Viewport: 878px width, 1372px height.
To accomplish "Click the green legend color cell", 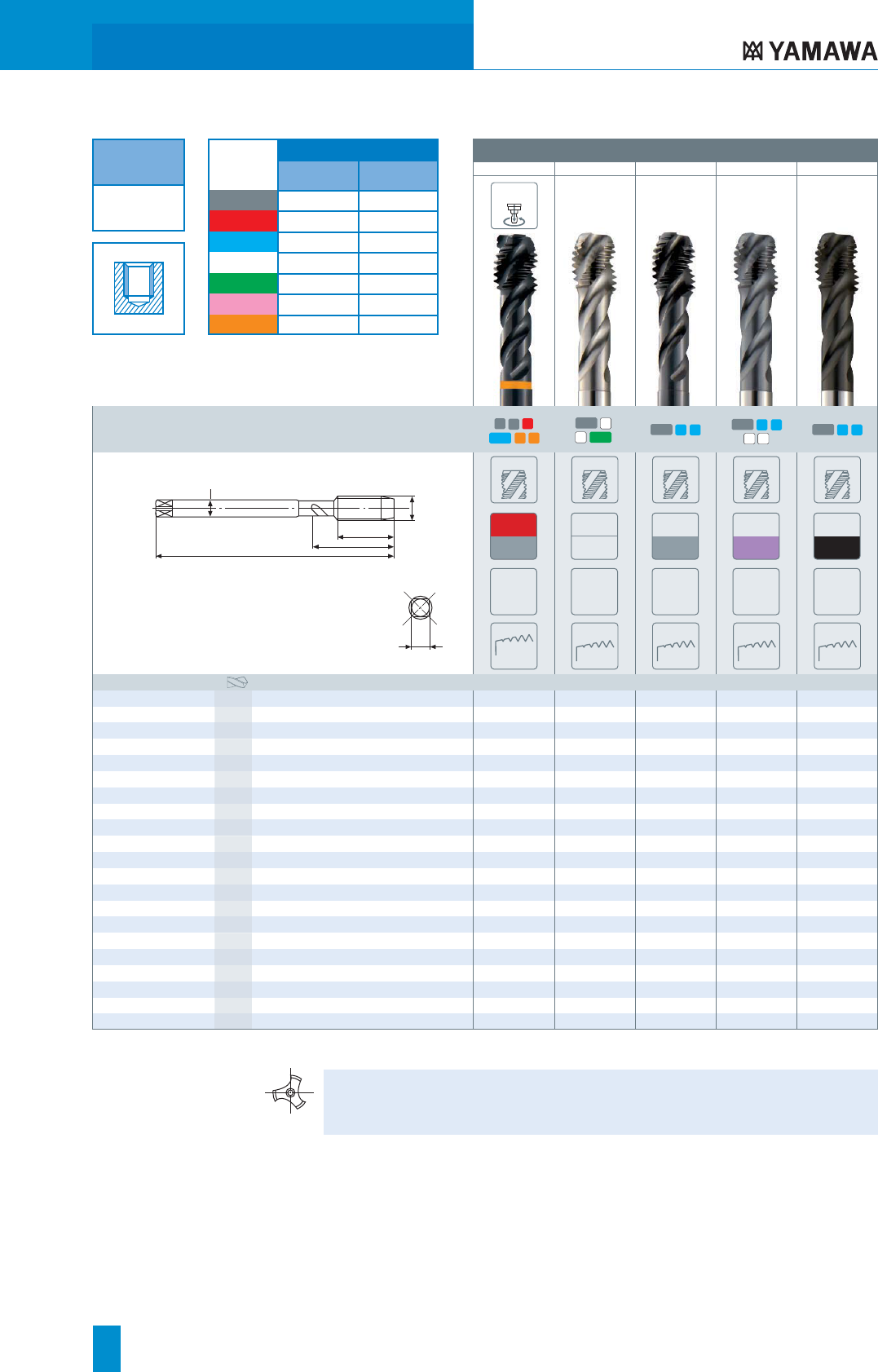I will [x=243, y=283].
